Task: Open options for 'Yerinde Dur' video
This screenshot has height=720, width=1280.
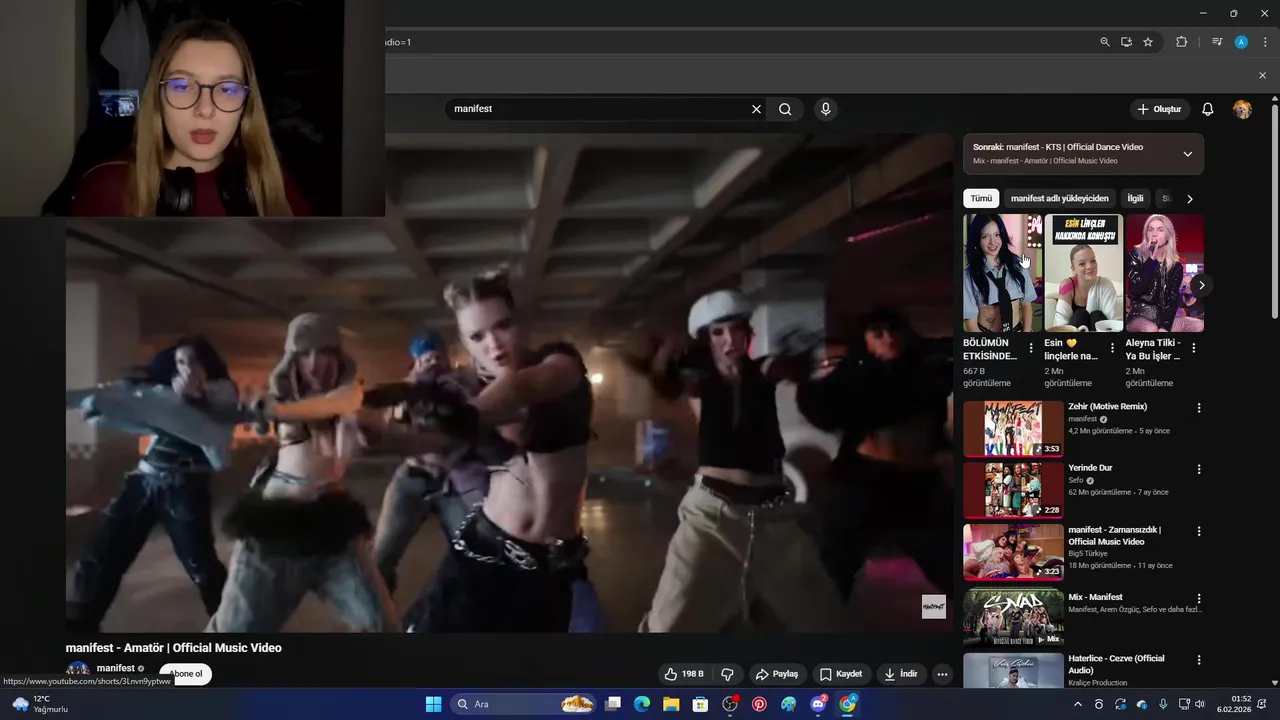Action: tap(1199, 469)
